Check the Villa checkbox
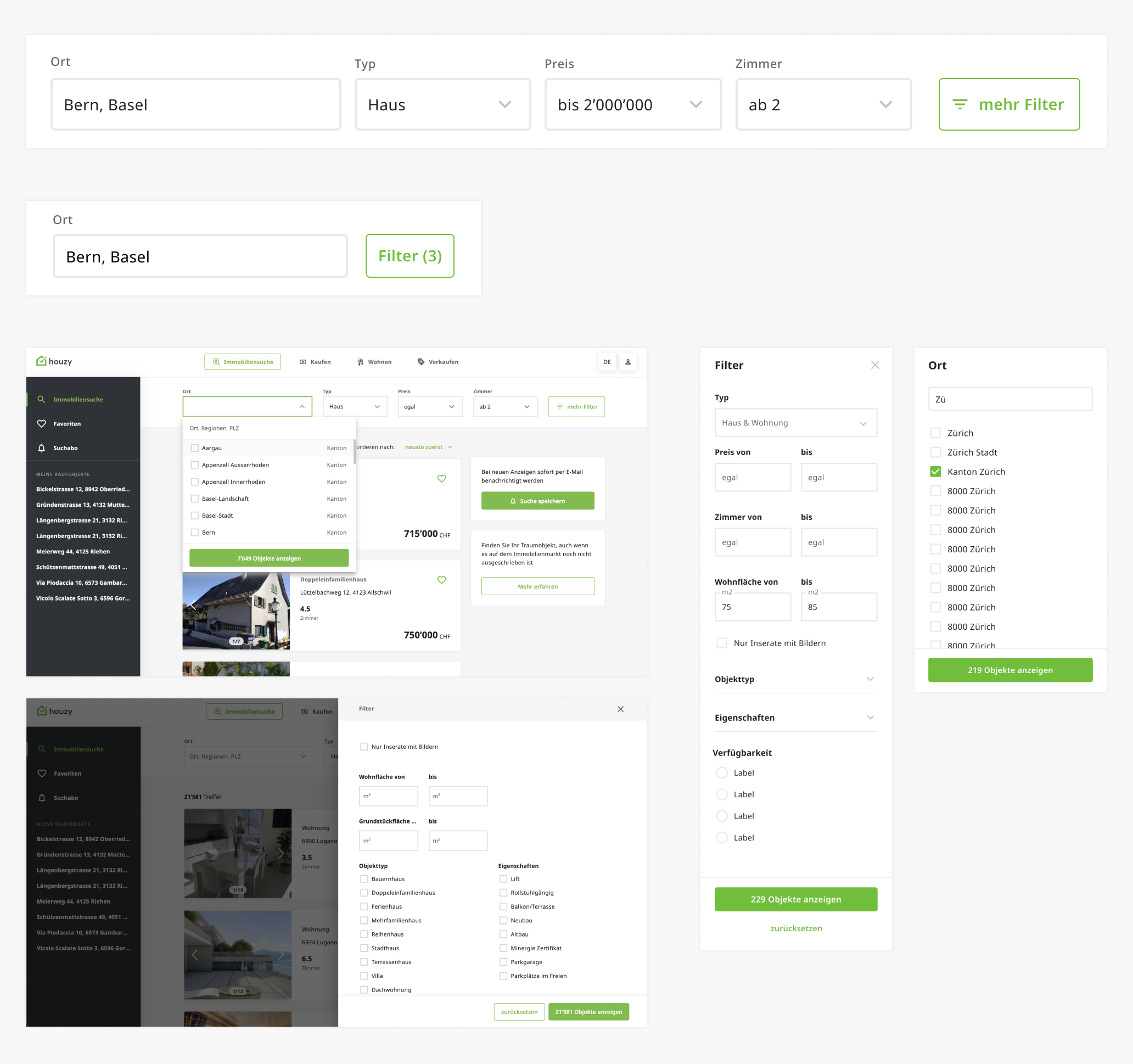This screenshot has width=1133, height=1064. pyautogui.click(x=364, y=976)
